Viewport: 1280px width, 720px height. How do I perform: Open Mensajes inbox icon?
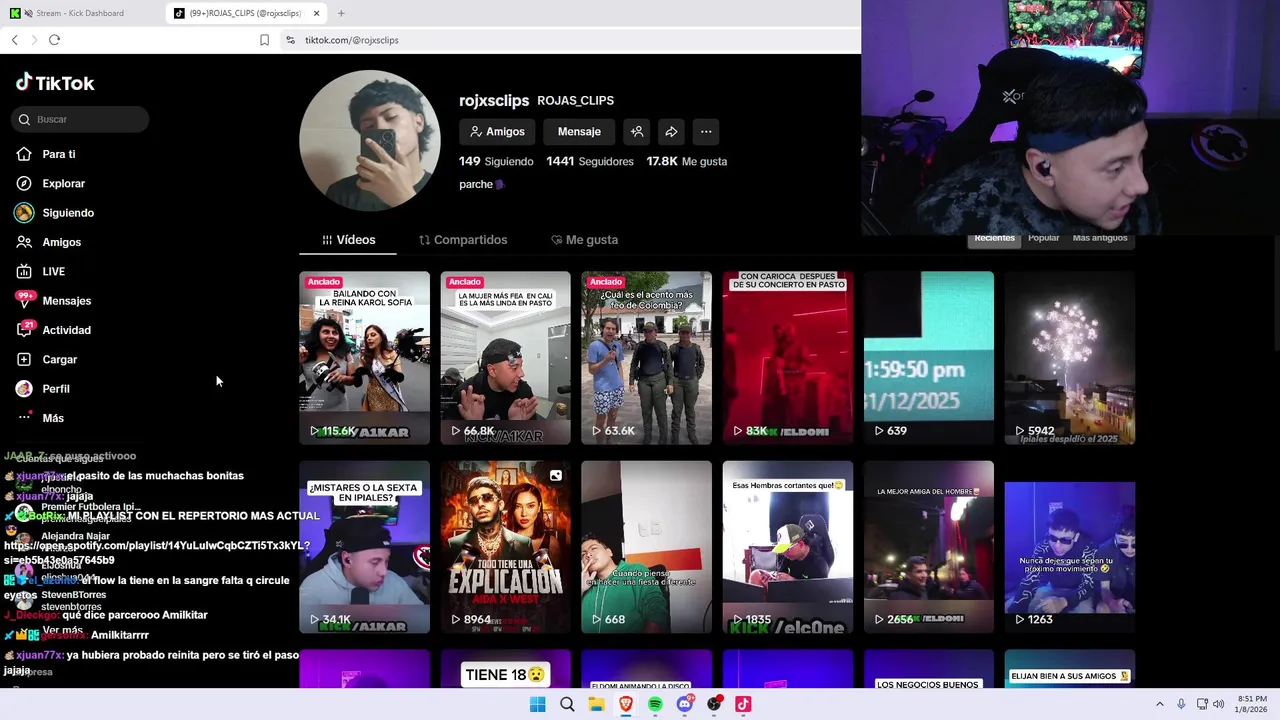pos(24,300)
